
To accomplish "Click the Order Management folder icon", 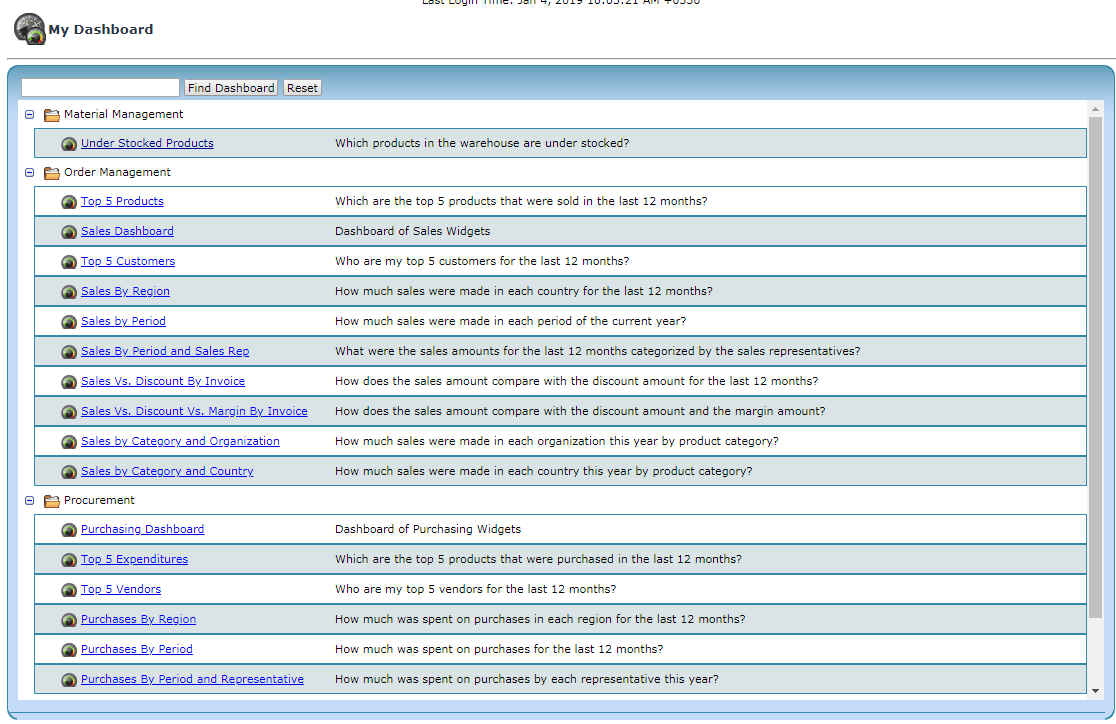I will point(51,173).
